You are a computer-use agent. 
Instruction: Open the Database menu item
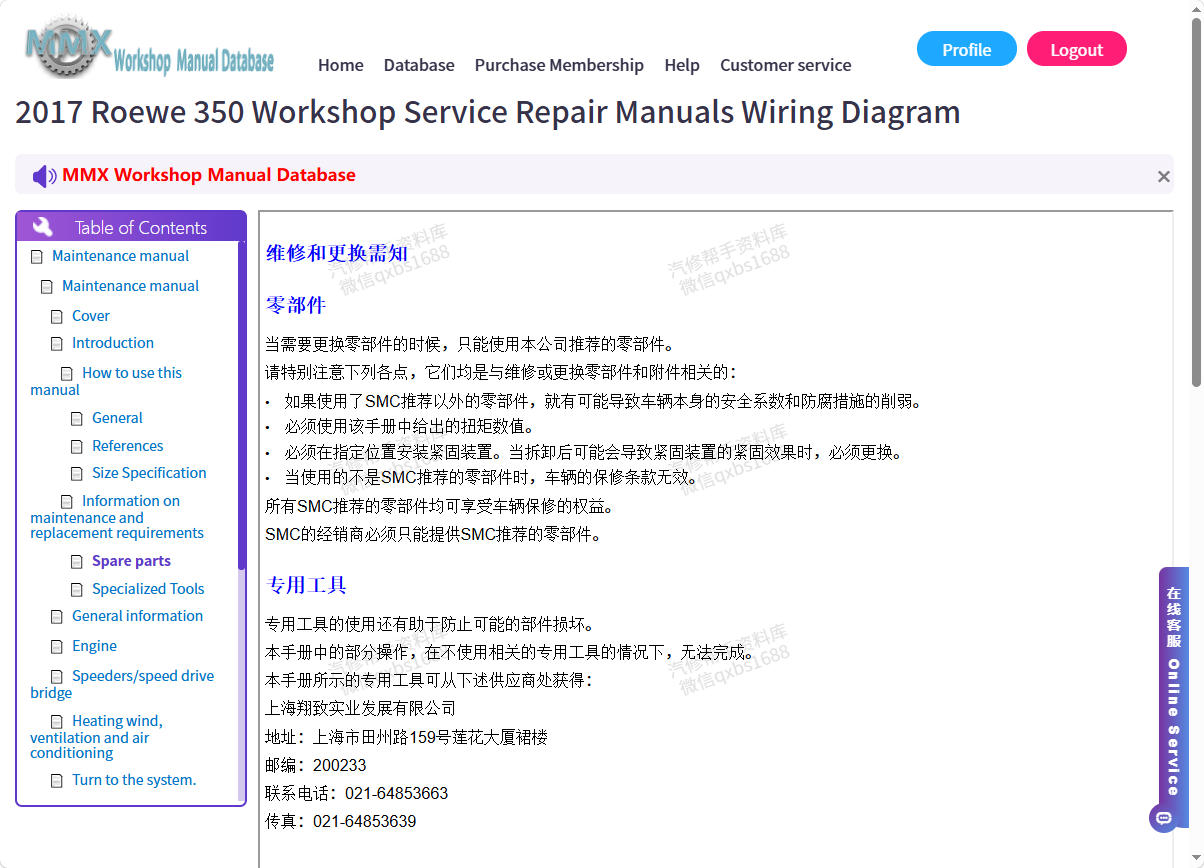point(419,65)
